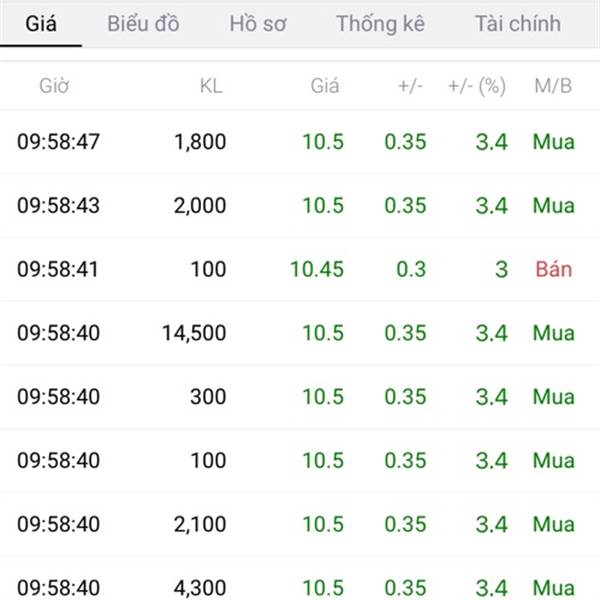Sort by the Giờ column header
Screen dimensions: 600x600
point(54,86)
